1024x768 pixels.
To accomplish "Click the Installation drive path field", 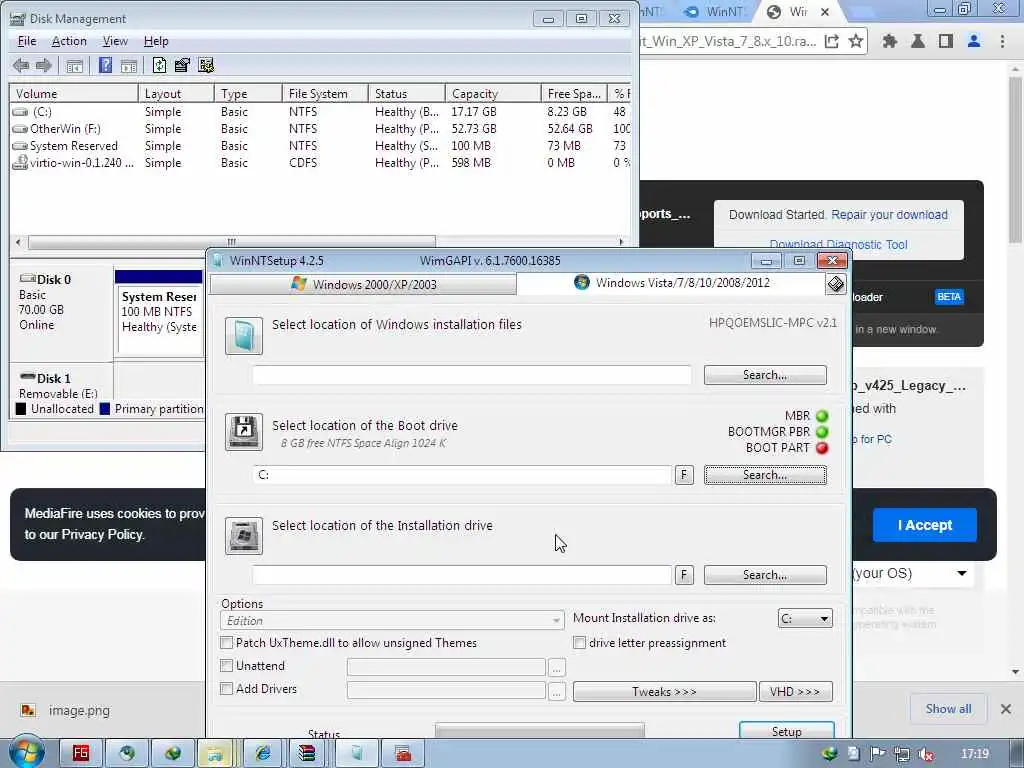I will pyautogui.click(x=462, y=575).
